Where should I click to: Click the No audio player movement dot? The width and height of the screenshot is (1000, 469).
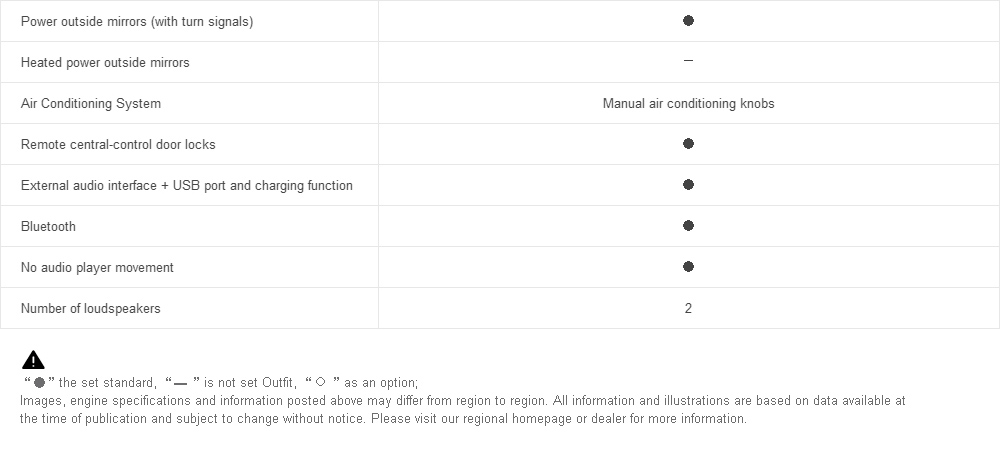coord(688,266)
